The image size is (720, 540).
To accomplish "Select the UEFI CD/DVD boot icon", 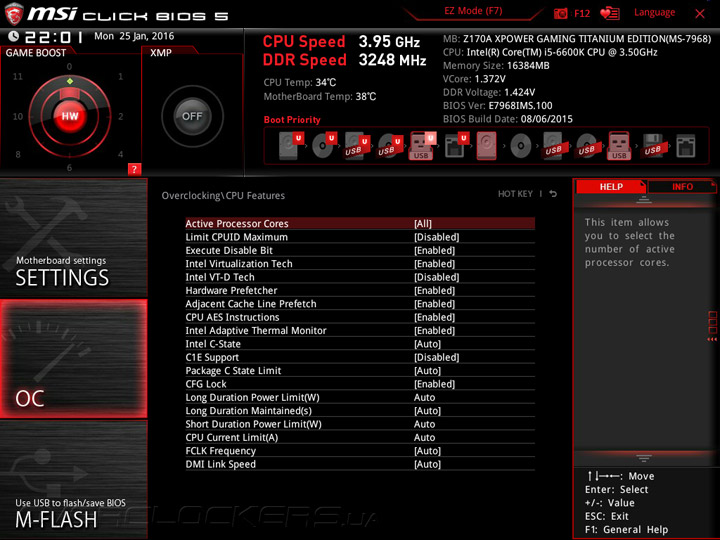I will tap(323, 146).
